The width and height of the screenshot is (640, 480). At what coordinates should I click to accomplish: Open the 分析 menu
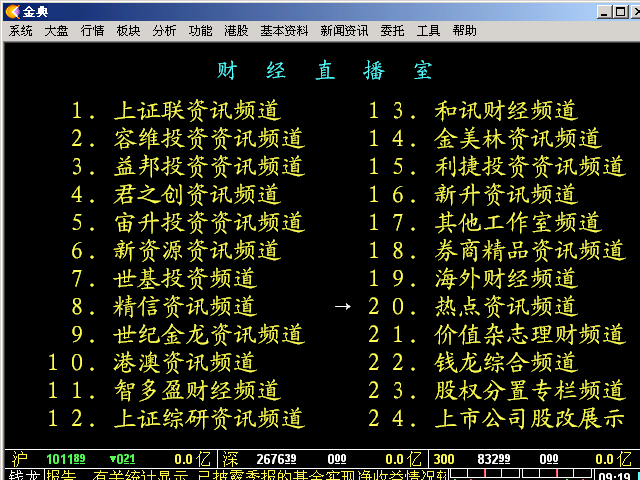[x=164, y=31]
